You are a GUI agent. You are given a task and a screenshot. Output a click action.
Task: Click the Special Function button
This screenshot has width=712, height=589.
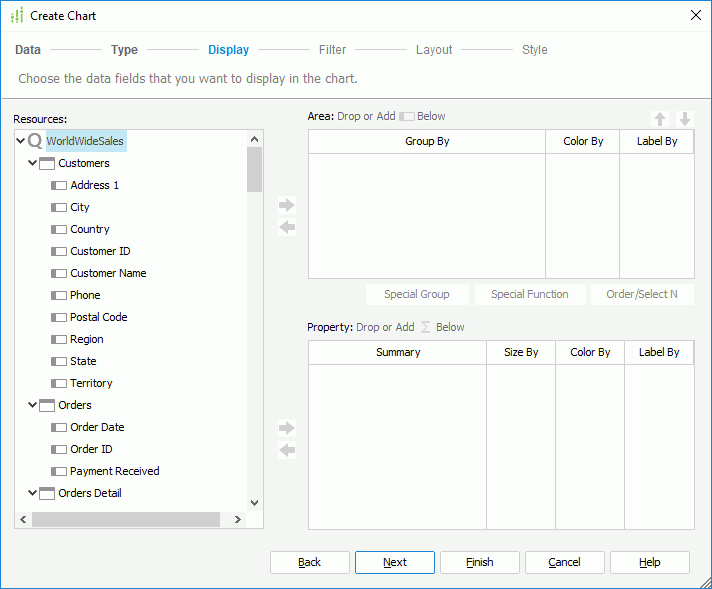[x=530, y=294]
